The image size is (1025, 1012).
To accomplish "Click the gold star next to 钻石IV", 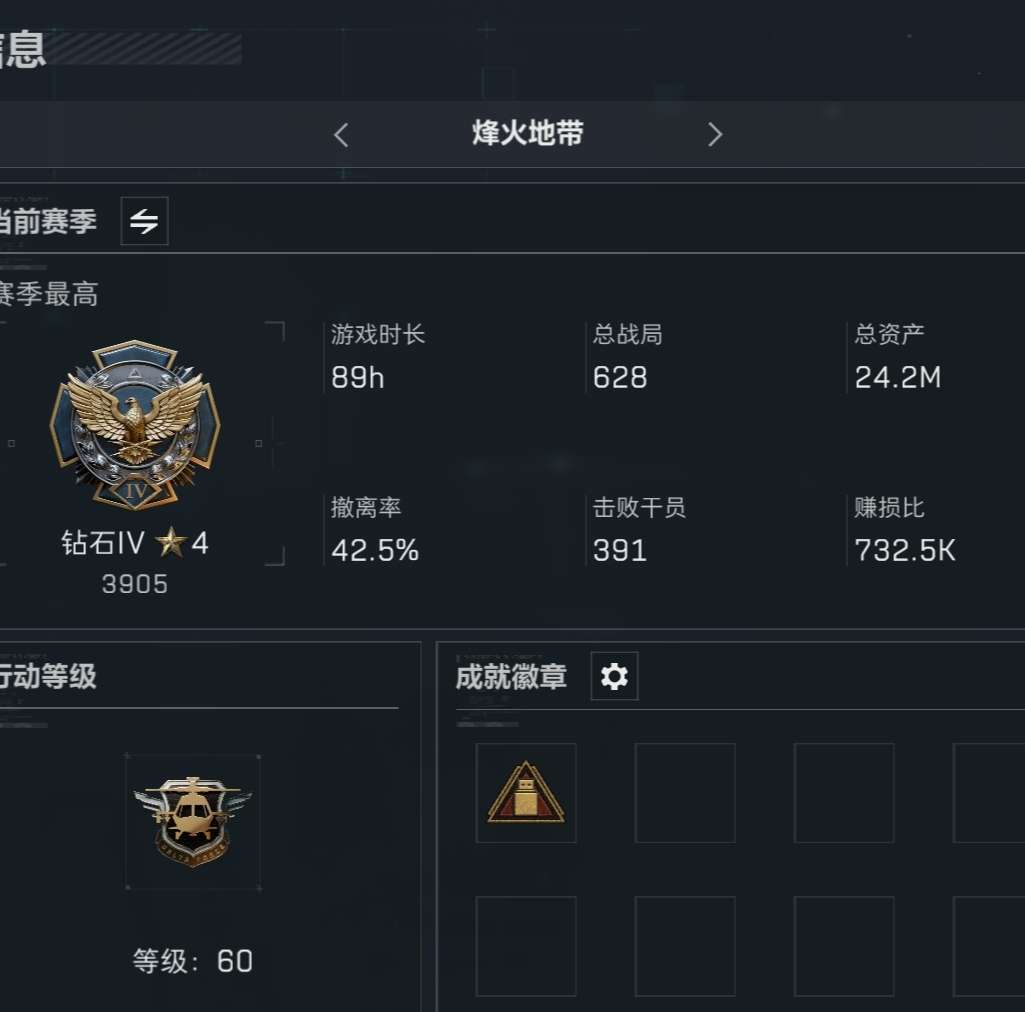I will coord(171,543).
